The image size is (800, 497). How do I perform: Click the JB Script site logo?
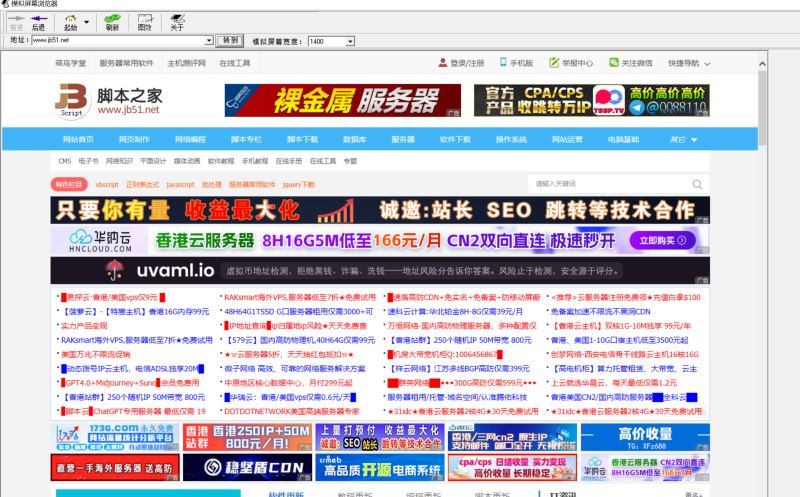click(71, 100)
